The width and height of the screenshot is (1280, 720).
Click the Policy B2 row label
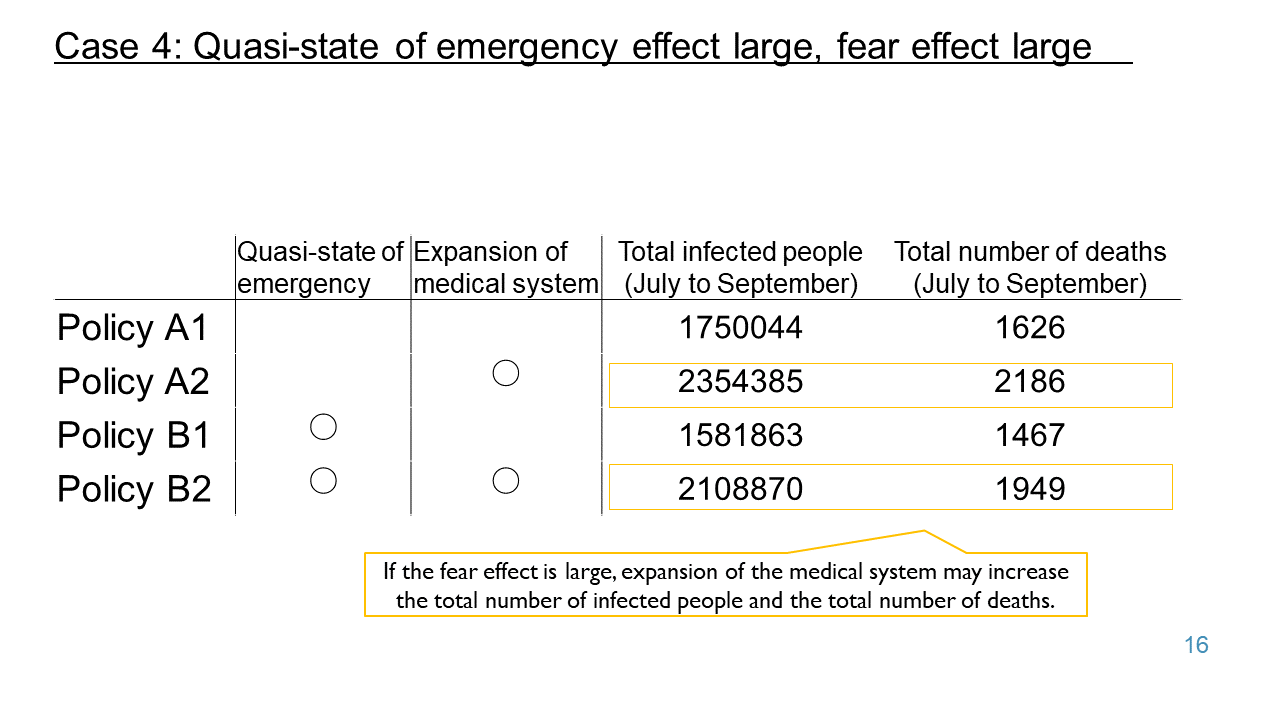click(133, 489)
